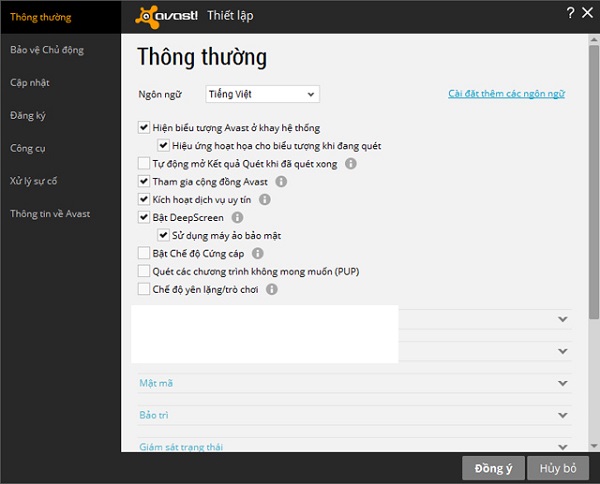Uncheck Hiệu ứng hoạt họa cho biểu tượng
This screenshot has width=600, height=484.
[163, 145]
